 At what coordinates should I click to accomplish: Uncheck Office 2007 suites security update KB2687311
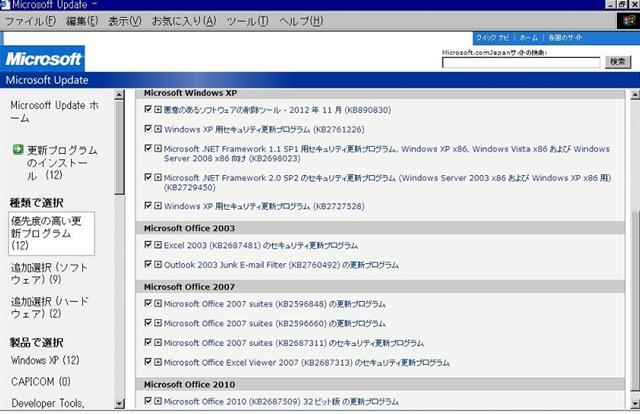click(x=148, y=342)
